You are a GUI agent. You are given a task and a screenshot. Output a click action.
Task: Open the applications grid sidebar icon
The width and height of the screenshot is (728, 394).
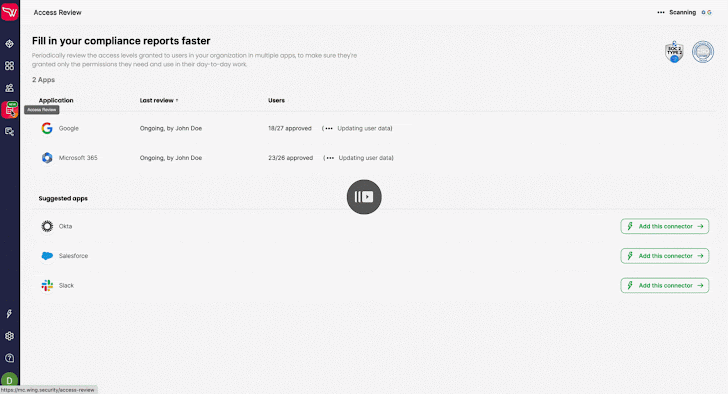(9, 66)
